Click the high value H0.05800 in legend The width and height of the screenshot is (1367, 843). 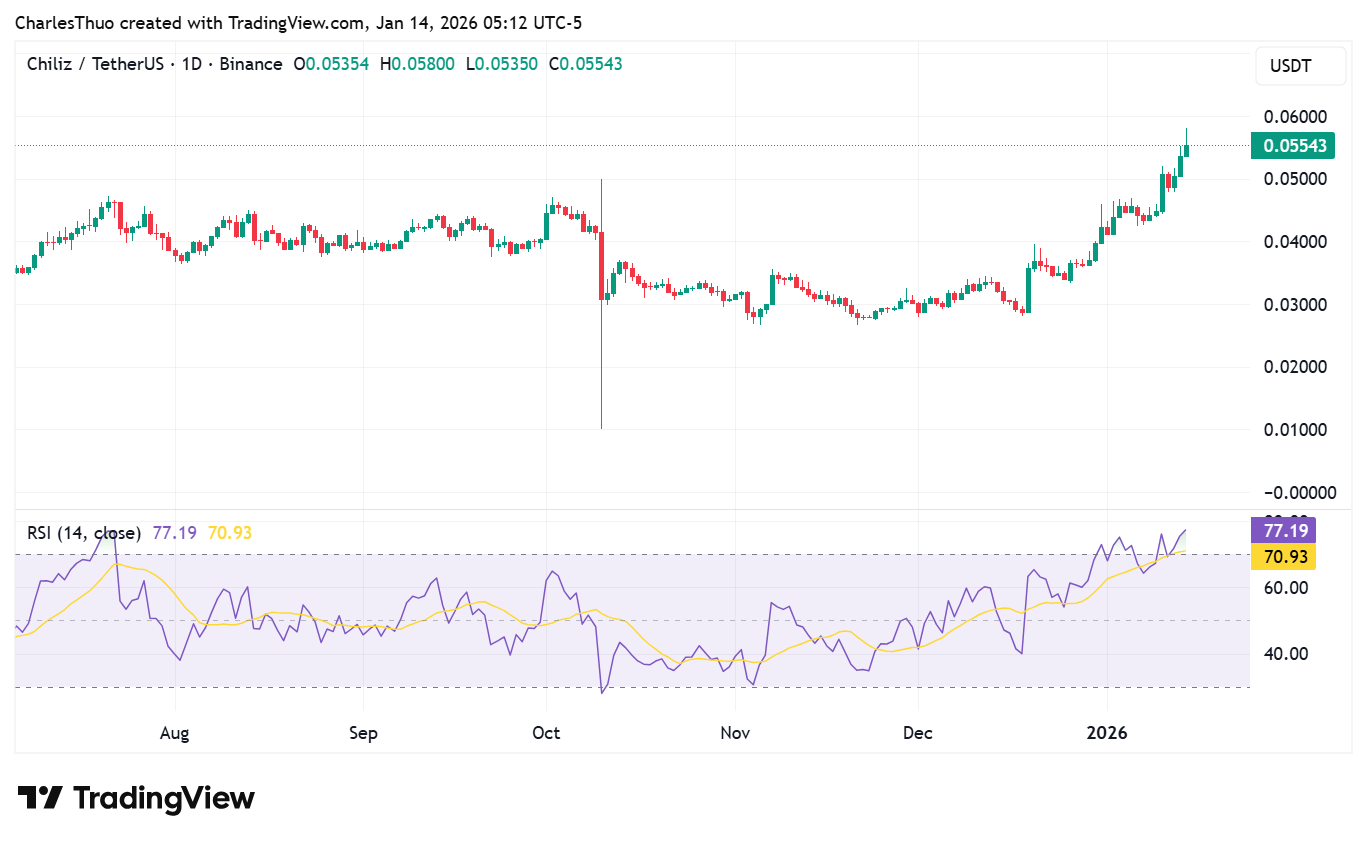(417, 64)
